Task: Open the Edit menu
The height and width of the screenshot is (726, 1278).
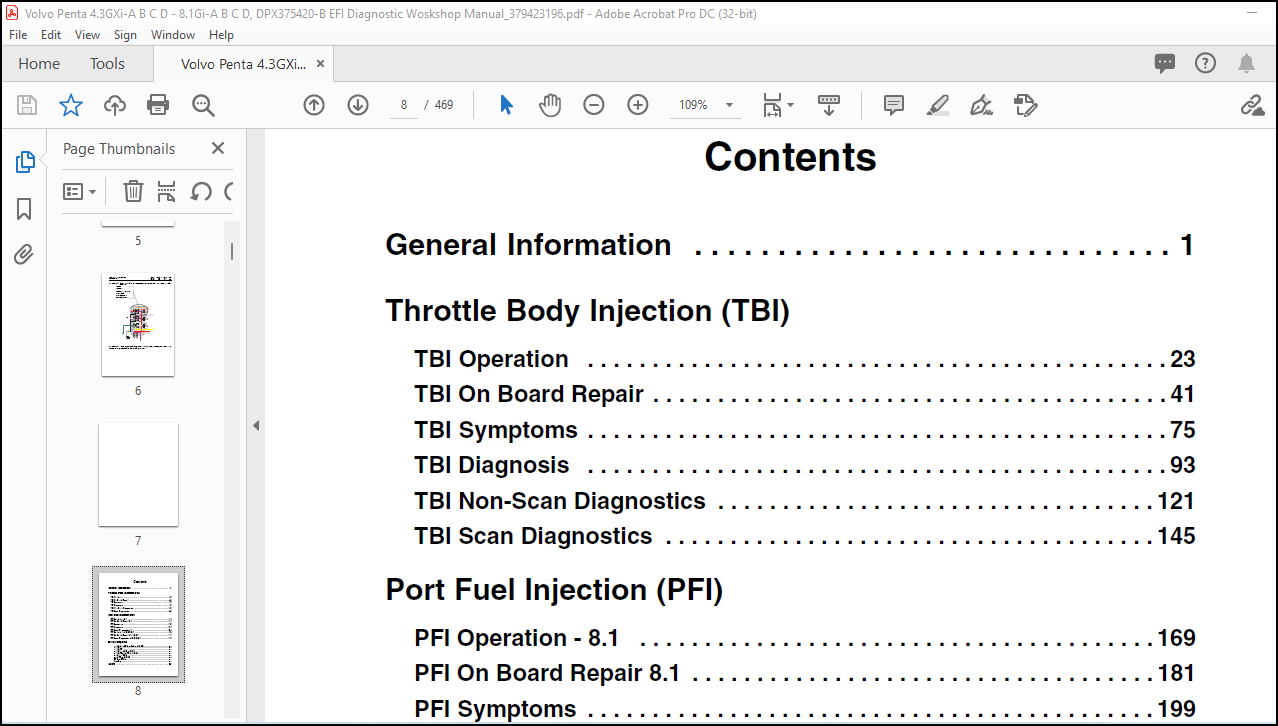Action: [x=51, y=34]
